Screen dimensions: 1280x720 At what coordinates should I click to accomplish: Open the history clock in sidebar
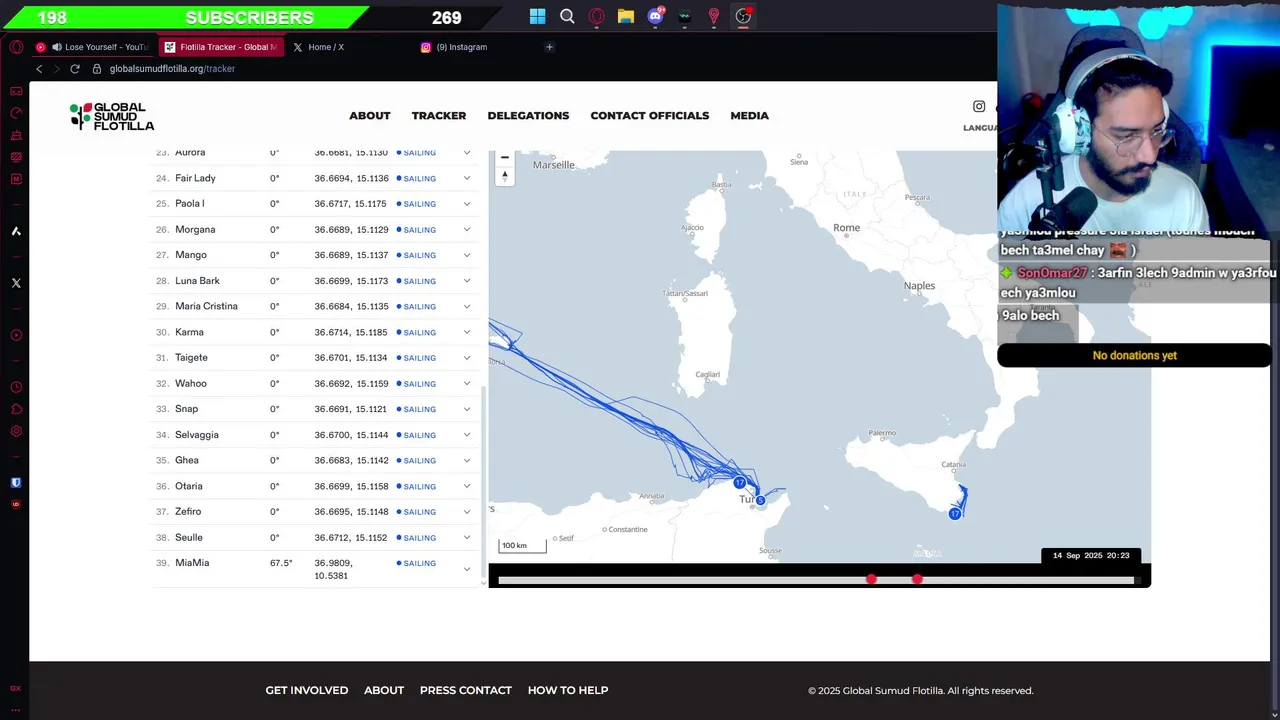(x=16, y=387)
